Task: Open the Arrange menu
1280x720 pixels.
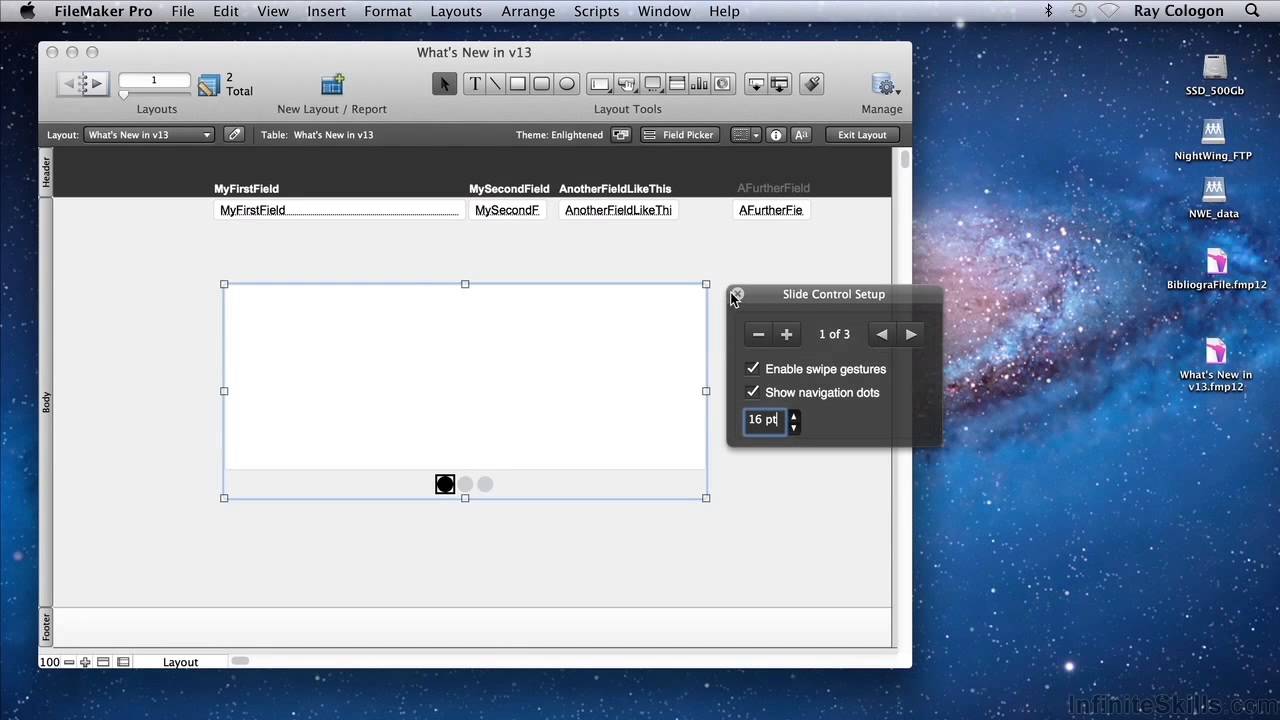Action: (528, 11)
